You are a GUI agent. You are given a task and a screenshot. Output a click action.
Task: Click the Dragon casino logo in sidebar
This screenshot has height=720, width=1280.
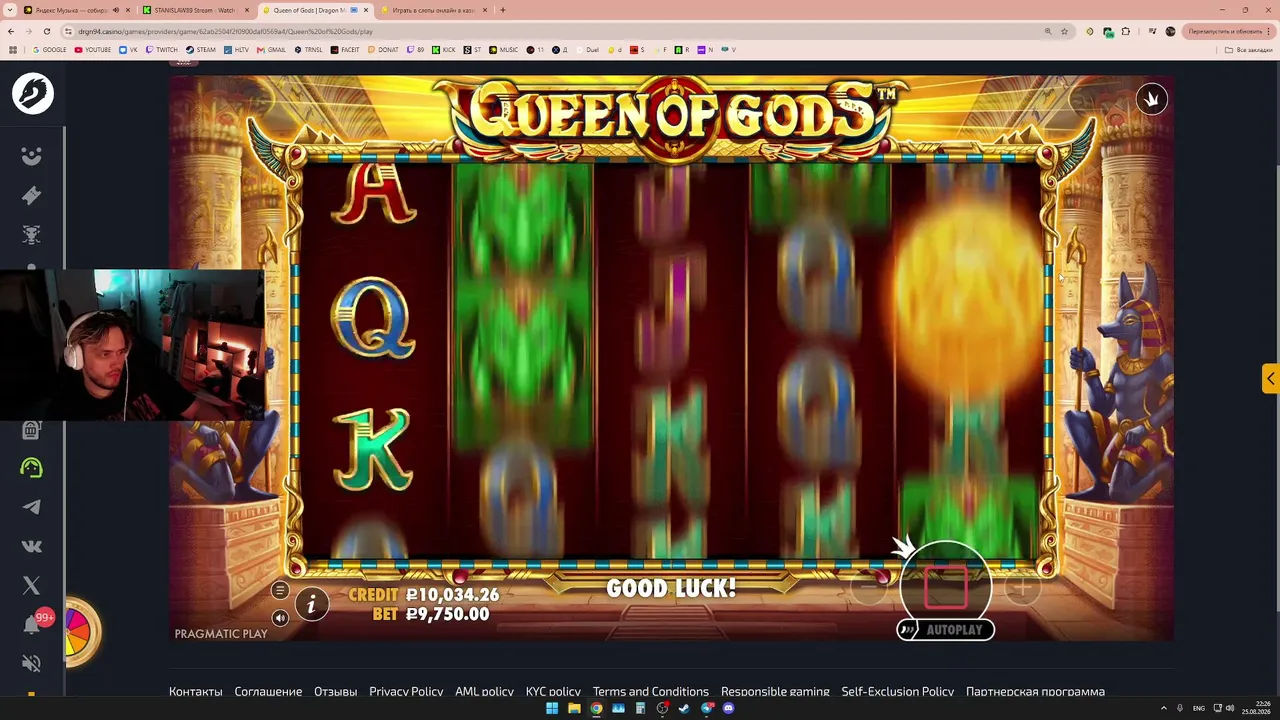coord(33,93)
